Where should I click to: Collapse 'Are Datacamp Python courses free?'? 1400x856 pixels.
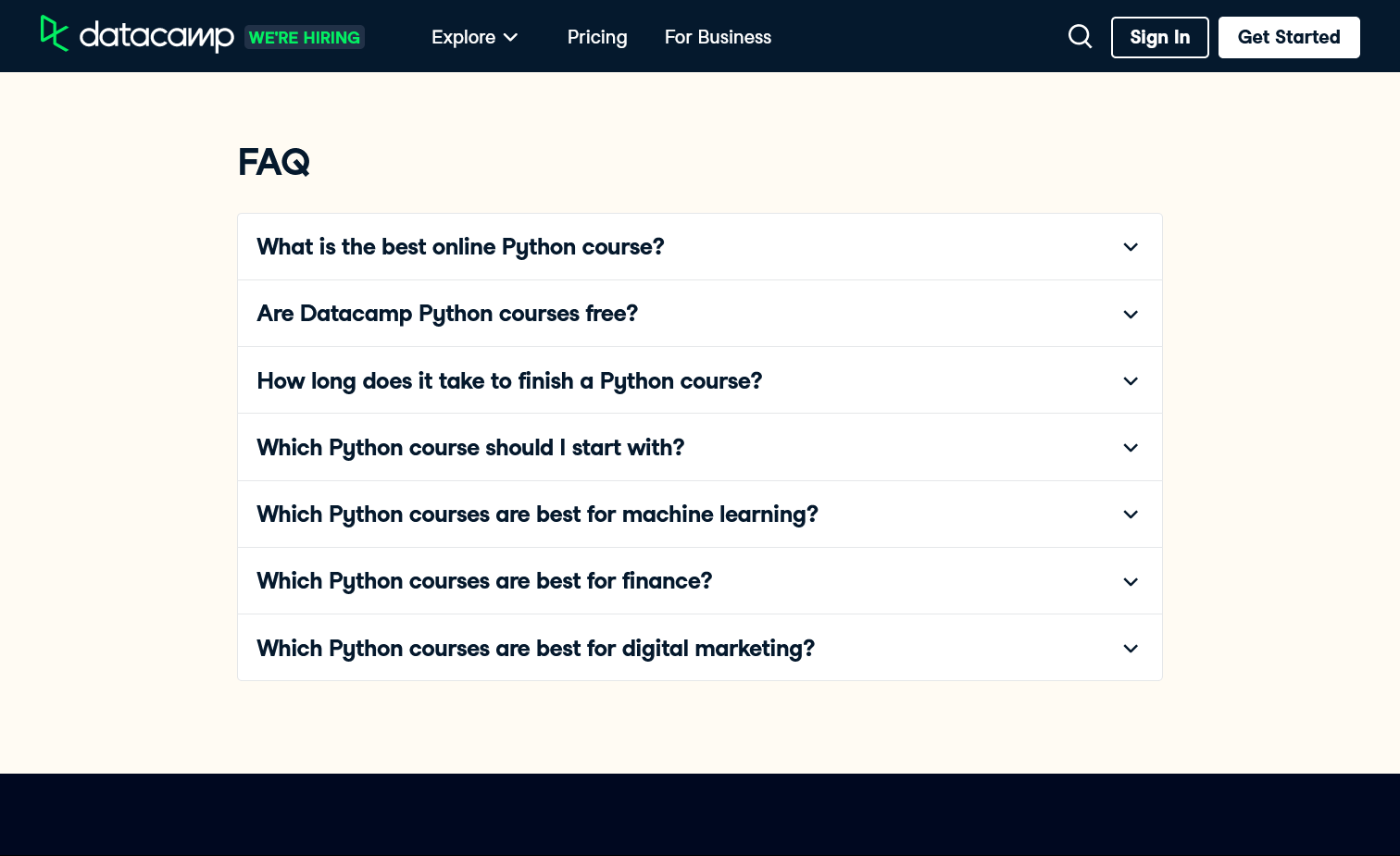[447, 314]
